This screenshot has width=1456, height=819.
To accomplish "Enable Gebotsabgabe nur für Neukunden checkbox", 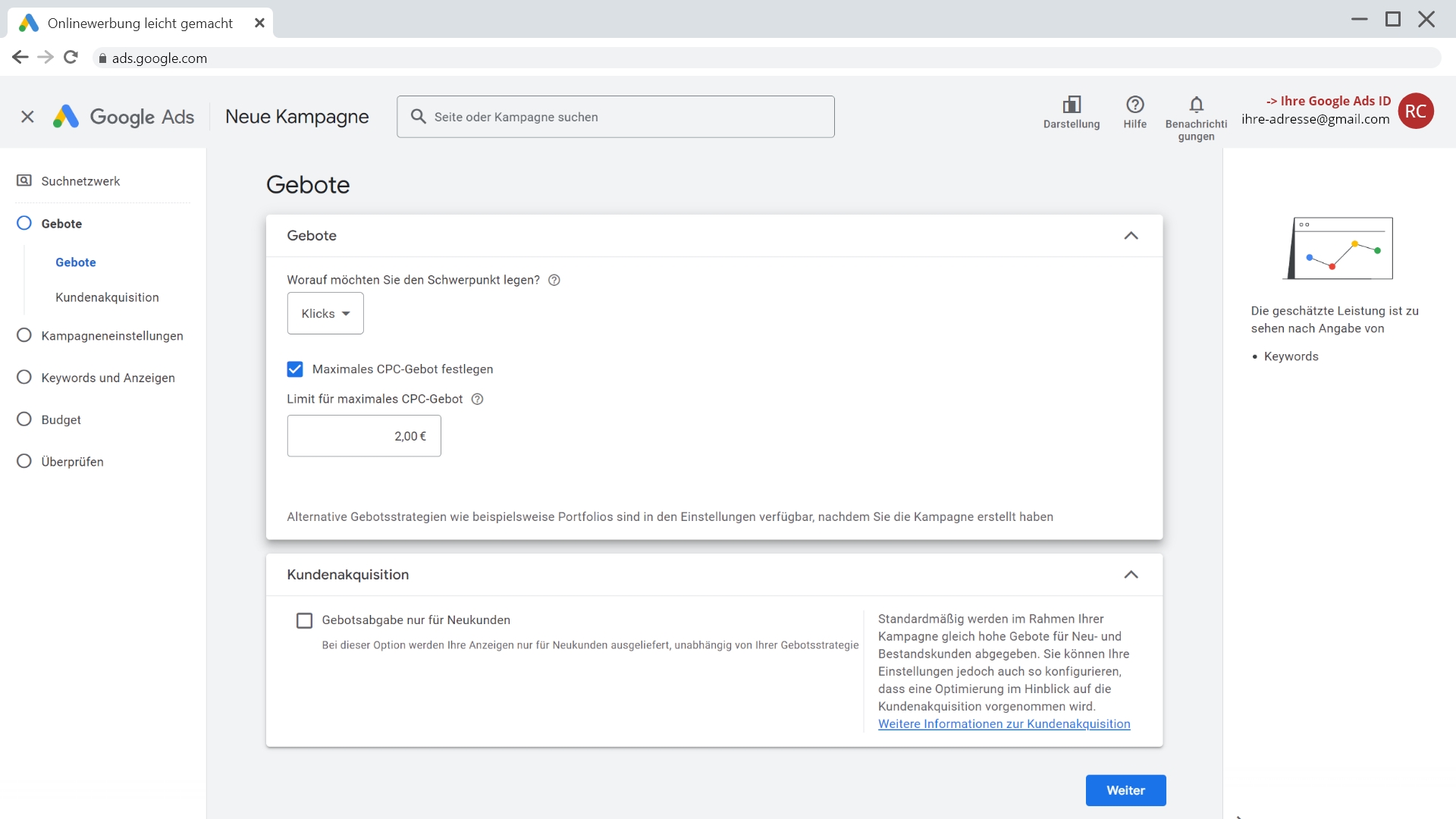I will [x=304, y=620].
